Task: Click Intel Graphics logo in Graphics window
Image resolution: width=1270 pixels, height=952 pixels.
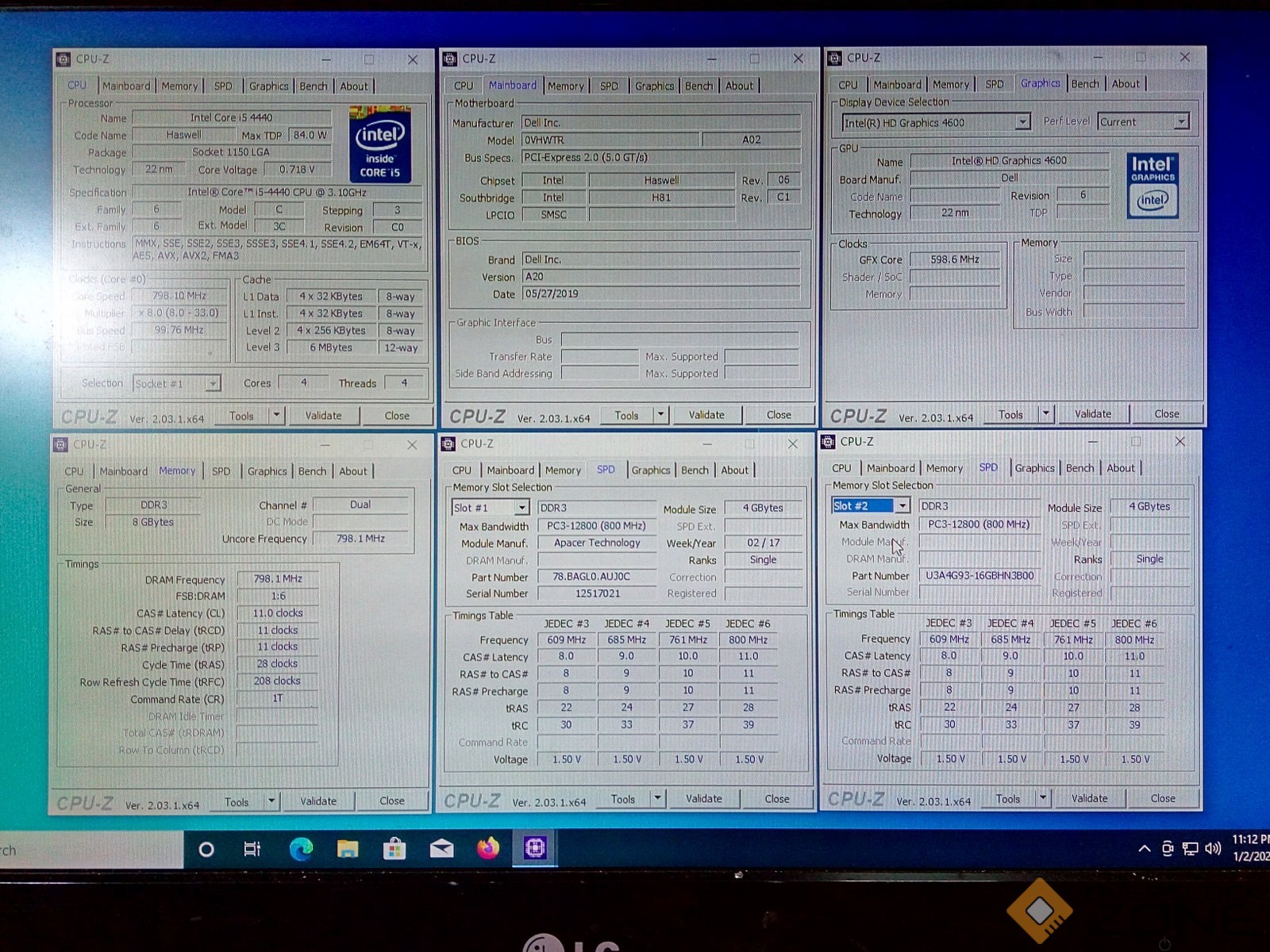Action: [x=1153, y=186]
